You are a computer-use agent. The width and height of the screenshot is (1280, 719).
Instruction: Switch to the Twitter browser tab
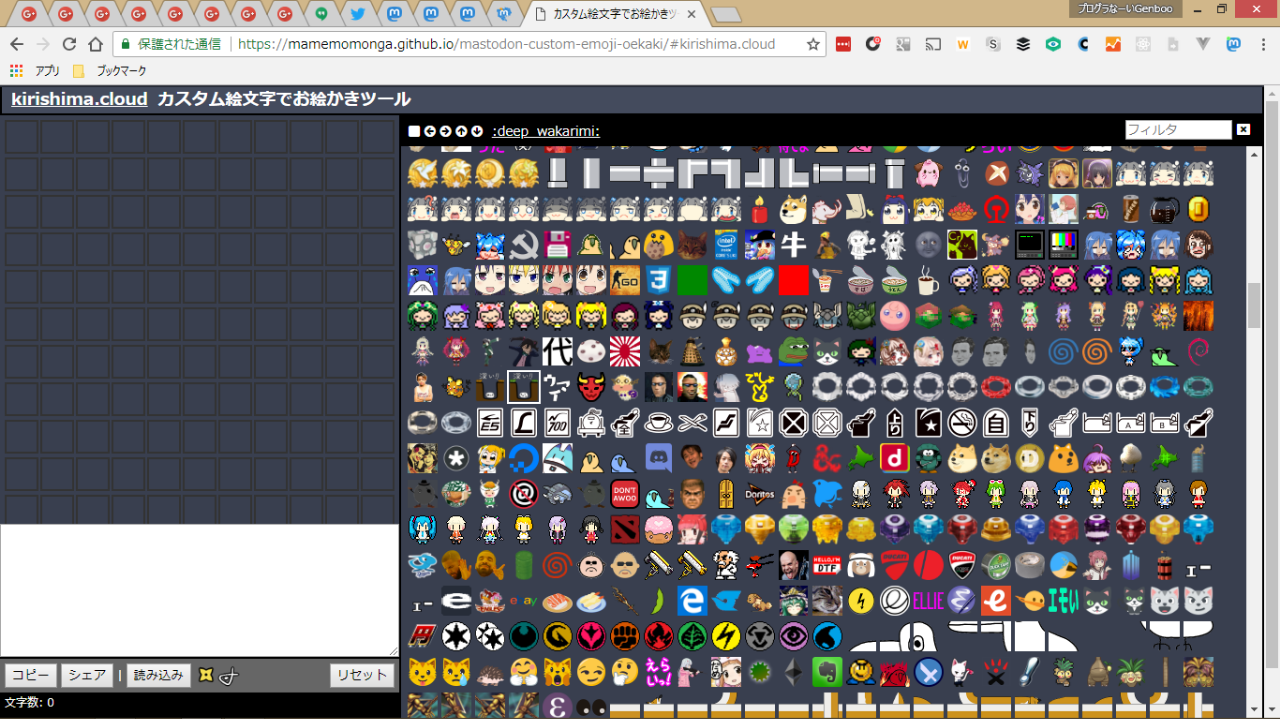point(357,14)
